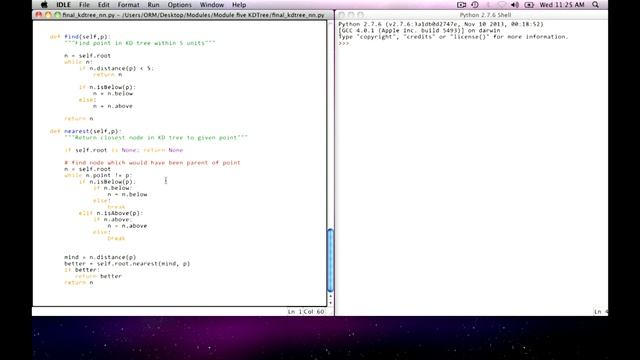Click the line 'if self.root is None: return None'
Screen dimensions: 640x360
(124, 150)
